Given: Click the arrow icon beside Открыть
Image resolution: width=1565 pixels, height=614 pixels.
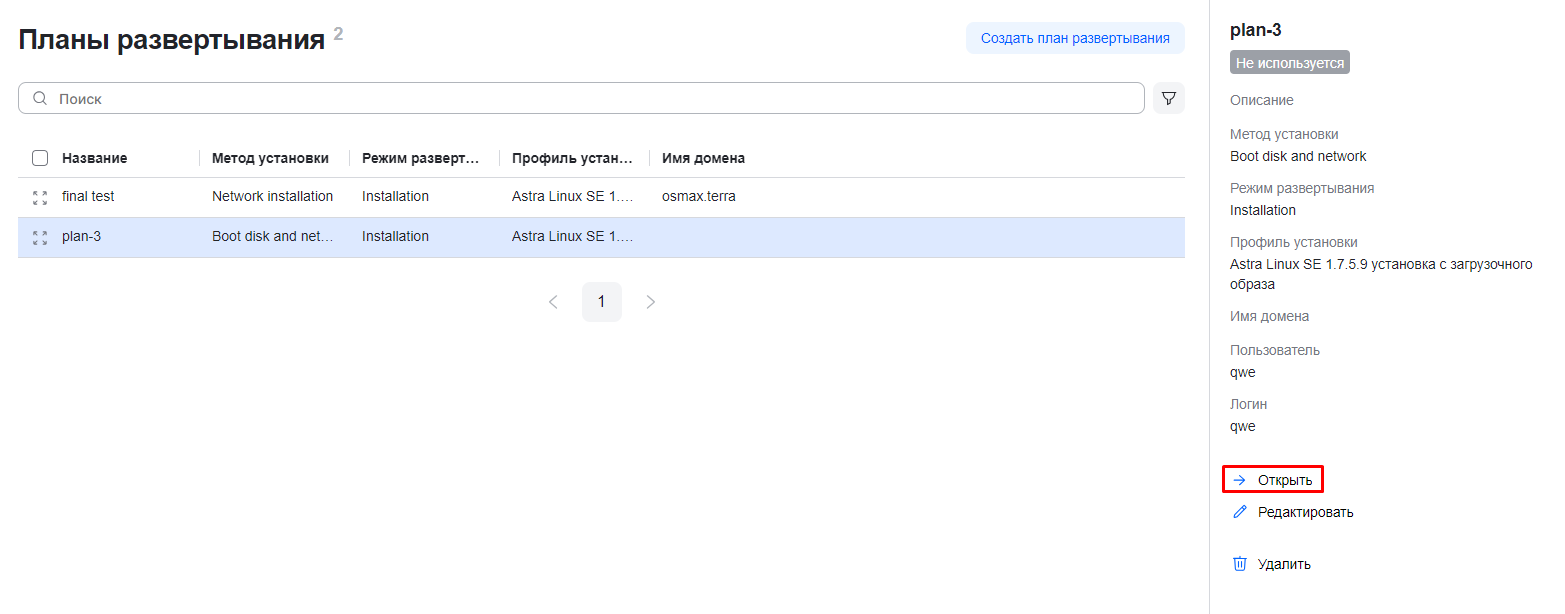Looking at the screenshot, I should [1240, 480].
